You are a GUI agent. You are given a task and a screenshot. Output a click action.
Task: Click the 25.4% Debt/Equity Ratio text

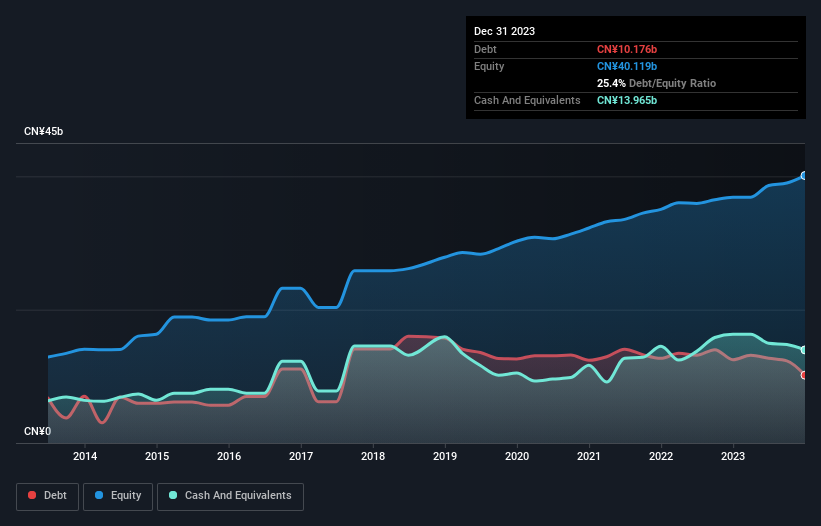[x=656, y=83]
